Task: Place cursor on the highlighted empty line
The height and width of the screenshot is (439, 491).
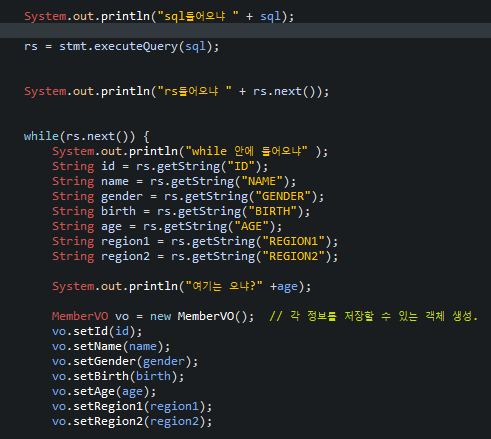Action: tap(245, 31)
